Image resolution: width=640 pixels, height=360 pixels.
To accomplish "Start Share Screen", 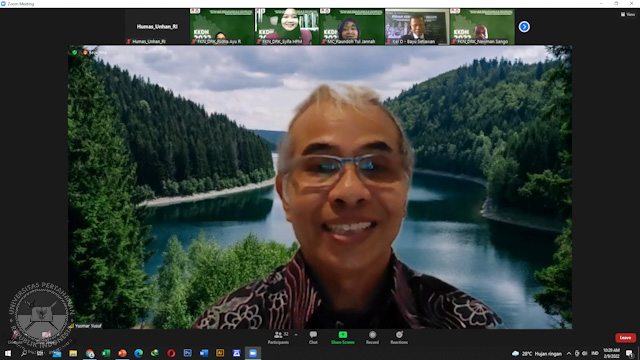I will coord(342,338).
